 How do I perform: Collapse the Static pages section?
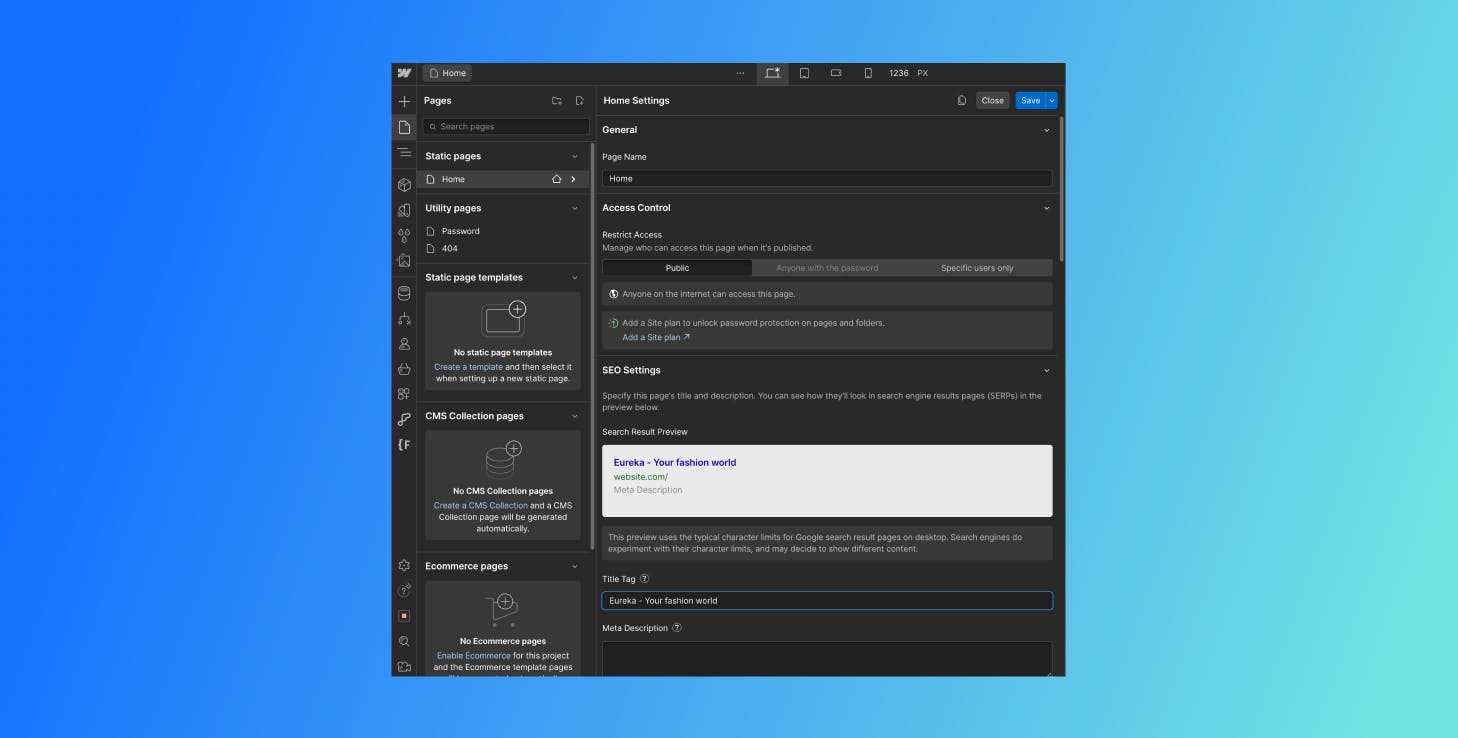point(574,156)
